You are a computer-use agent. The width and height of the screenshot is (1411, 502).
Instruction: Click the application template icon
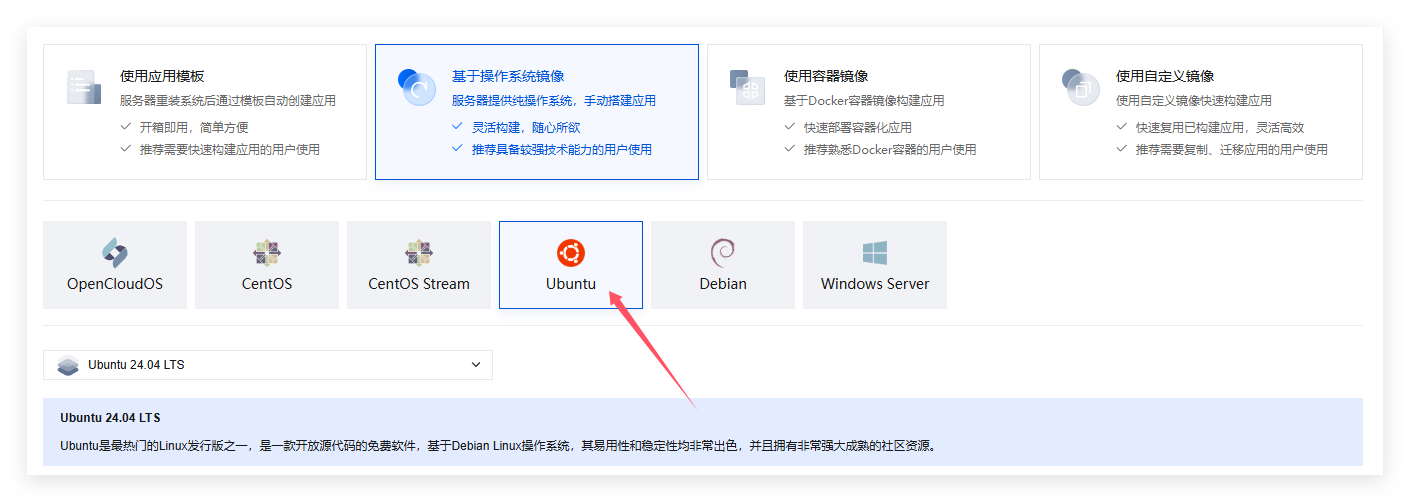(84, 87)
